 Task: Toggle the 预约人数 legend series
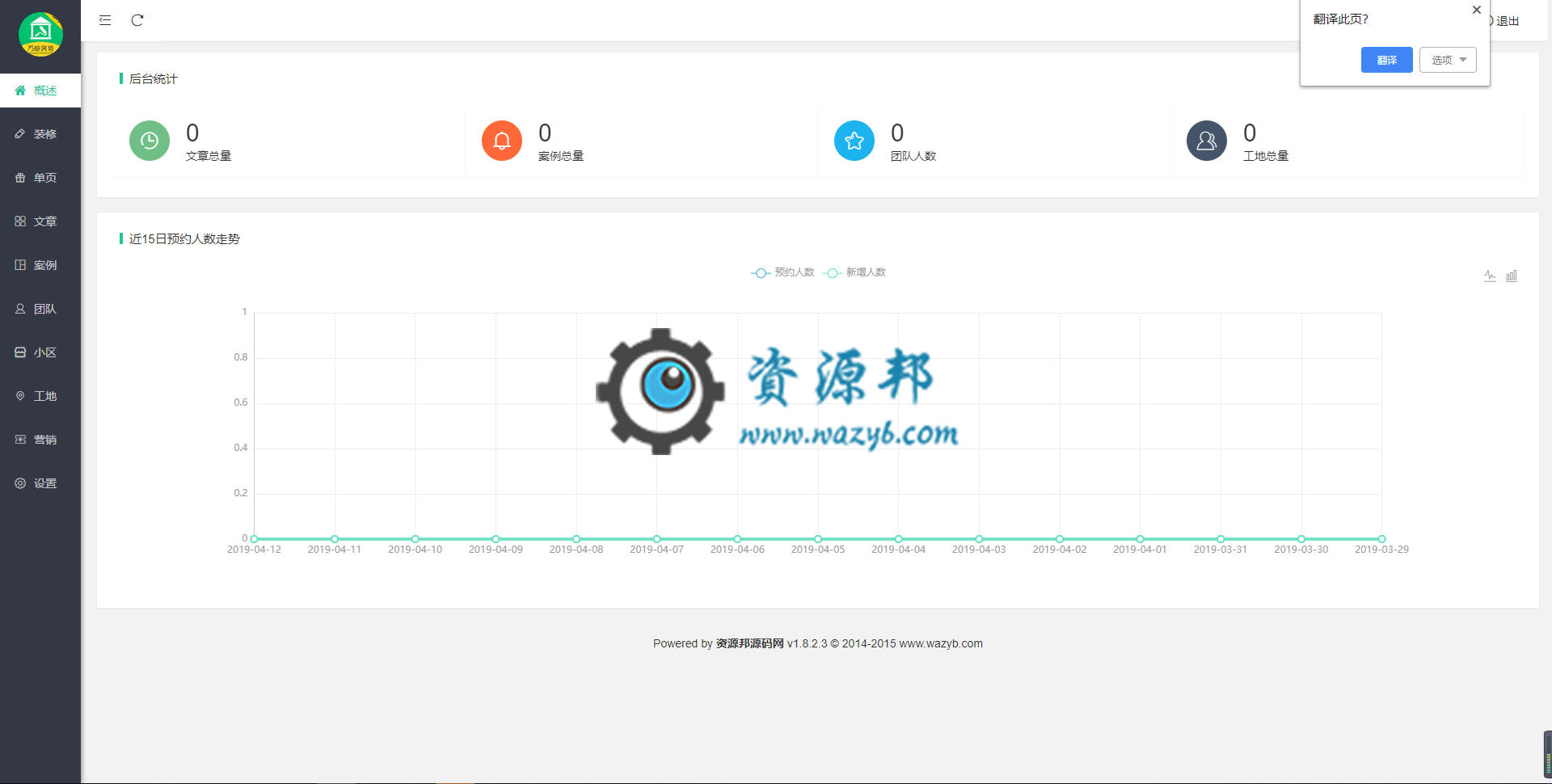(x=782, y=272)
